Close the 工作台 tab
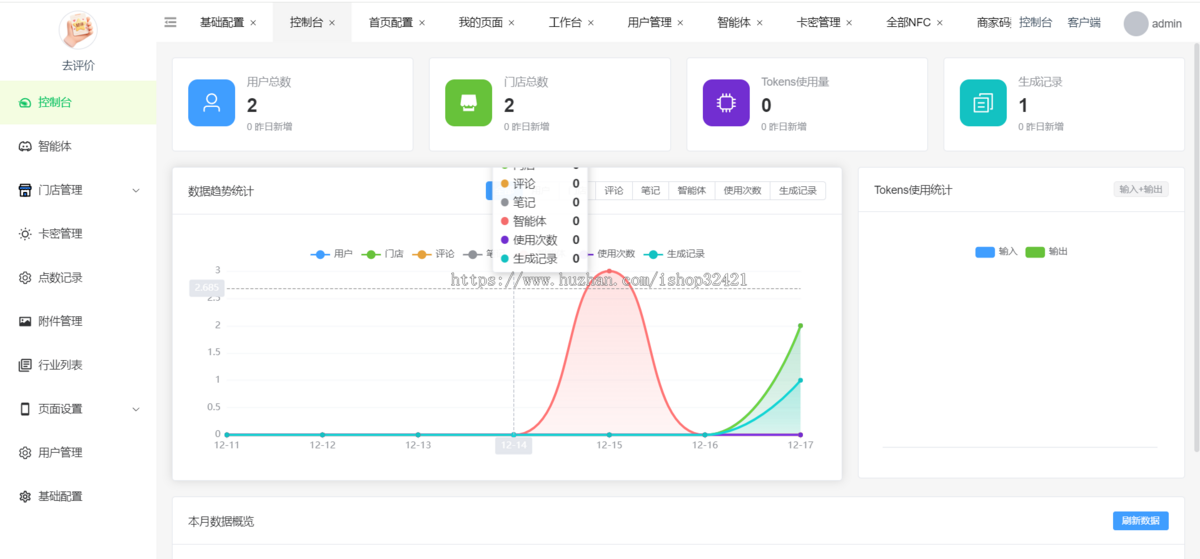 coord(591,23)
